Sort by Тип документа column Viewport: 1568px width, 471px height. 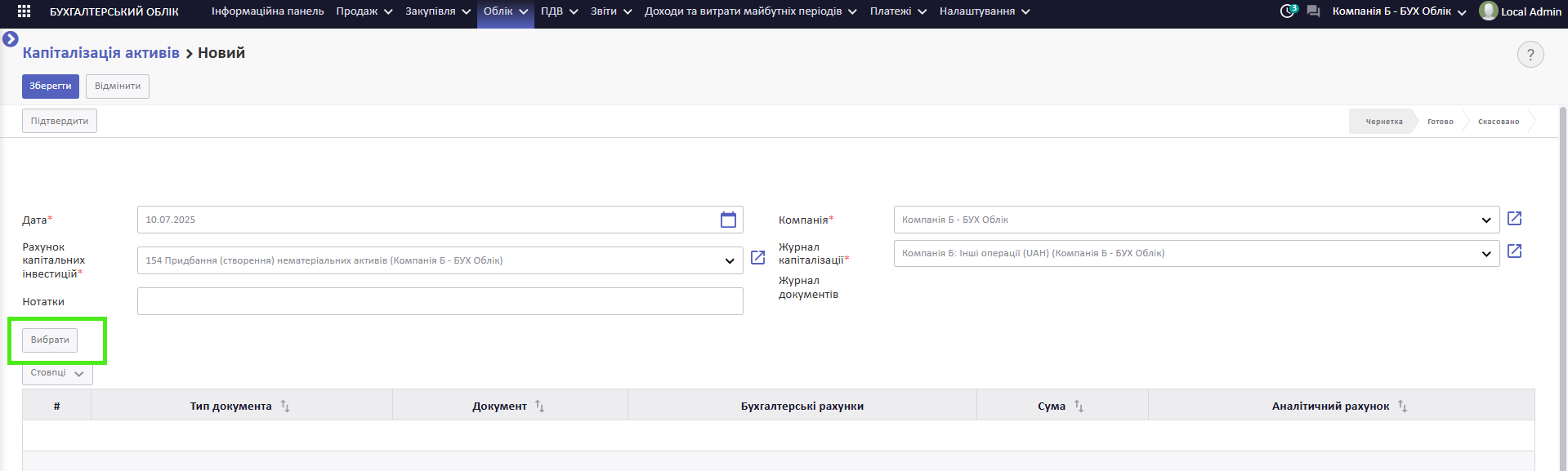point(285,406)
